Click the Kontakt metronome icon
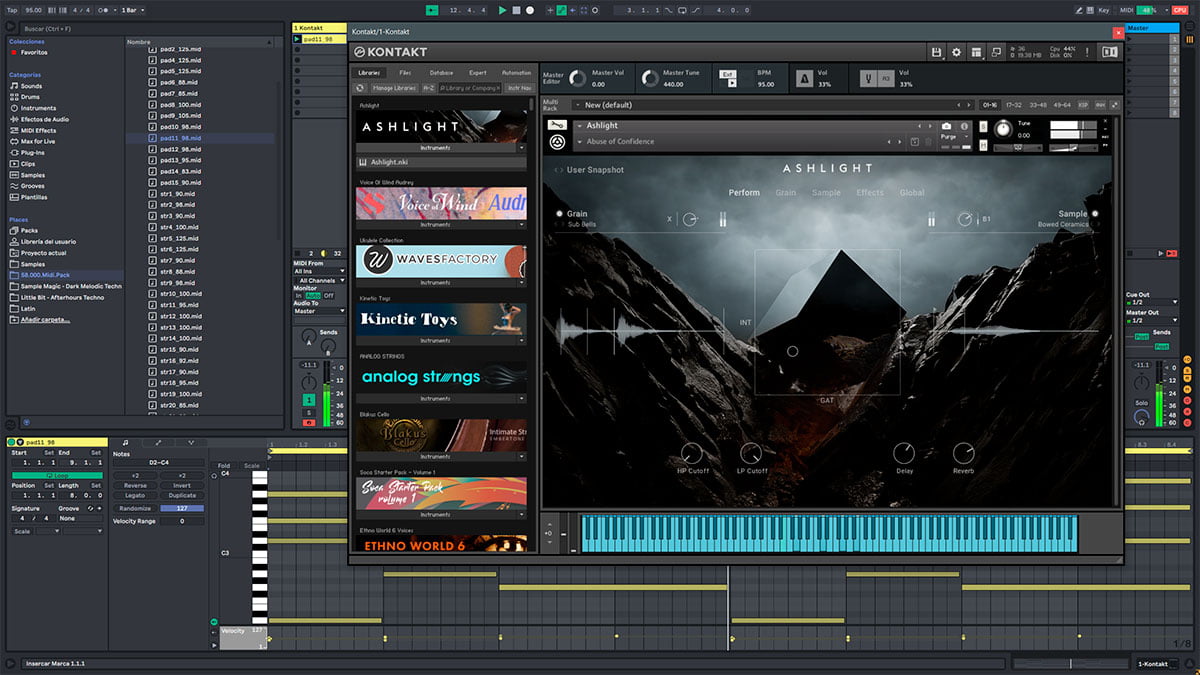1200x675 pixels. pyautogui.click(x=804, y=78)
